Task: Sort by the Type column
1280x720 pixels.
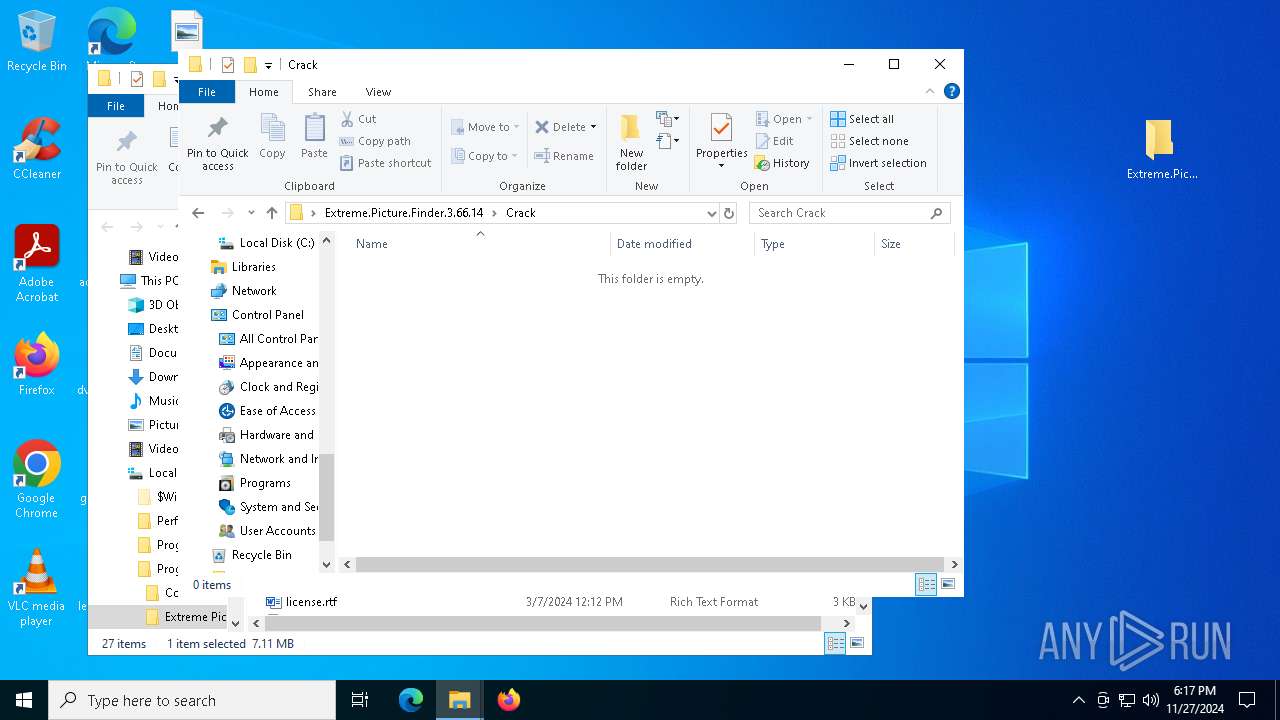Action: 813,244
